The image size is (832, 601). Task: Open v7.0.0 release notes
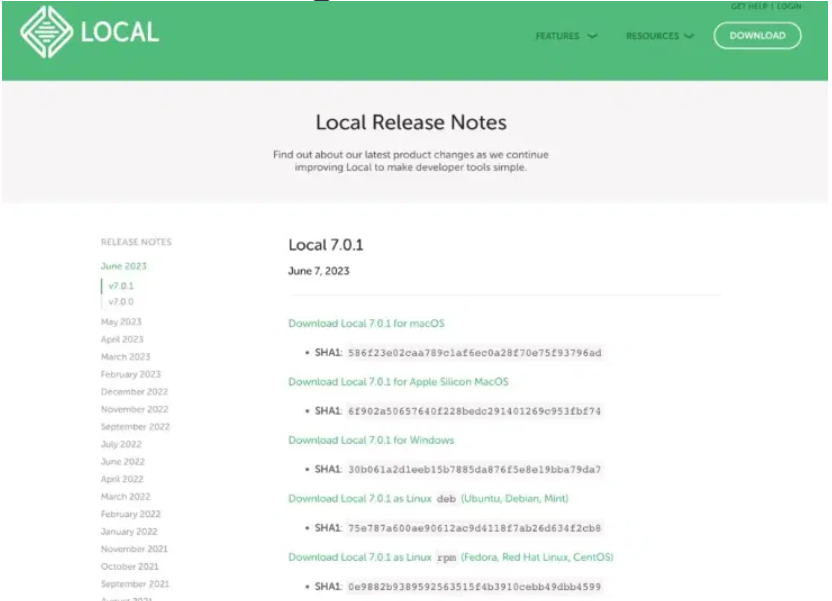(121, 302)
